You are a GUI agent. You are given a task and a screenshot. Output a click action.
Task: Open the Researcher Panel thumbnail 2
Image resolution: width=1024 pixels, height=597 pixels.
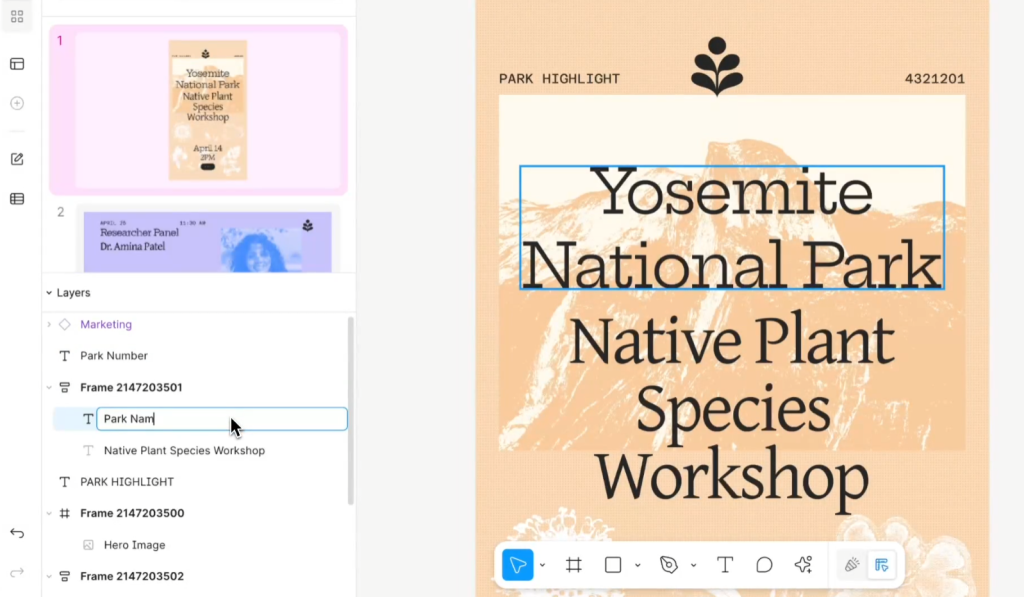click(207, 240)
